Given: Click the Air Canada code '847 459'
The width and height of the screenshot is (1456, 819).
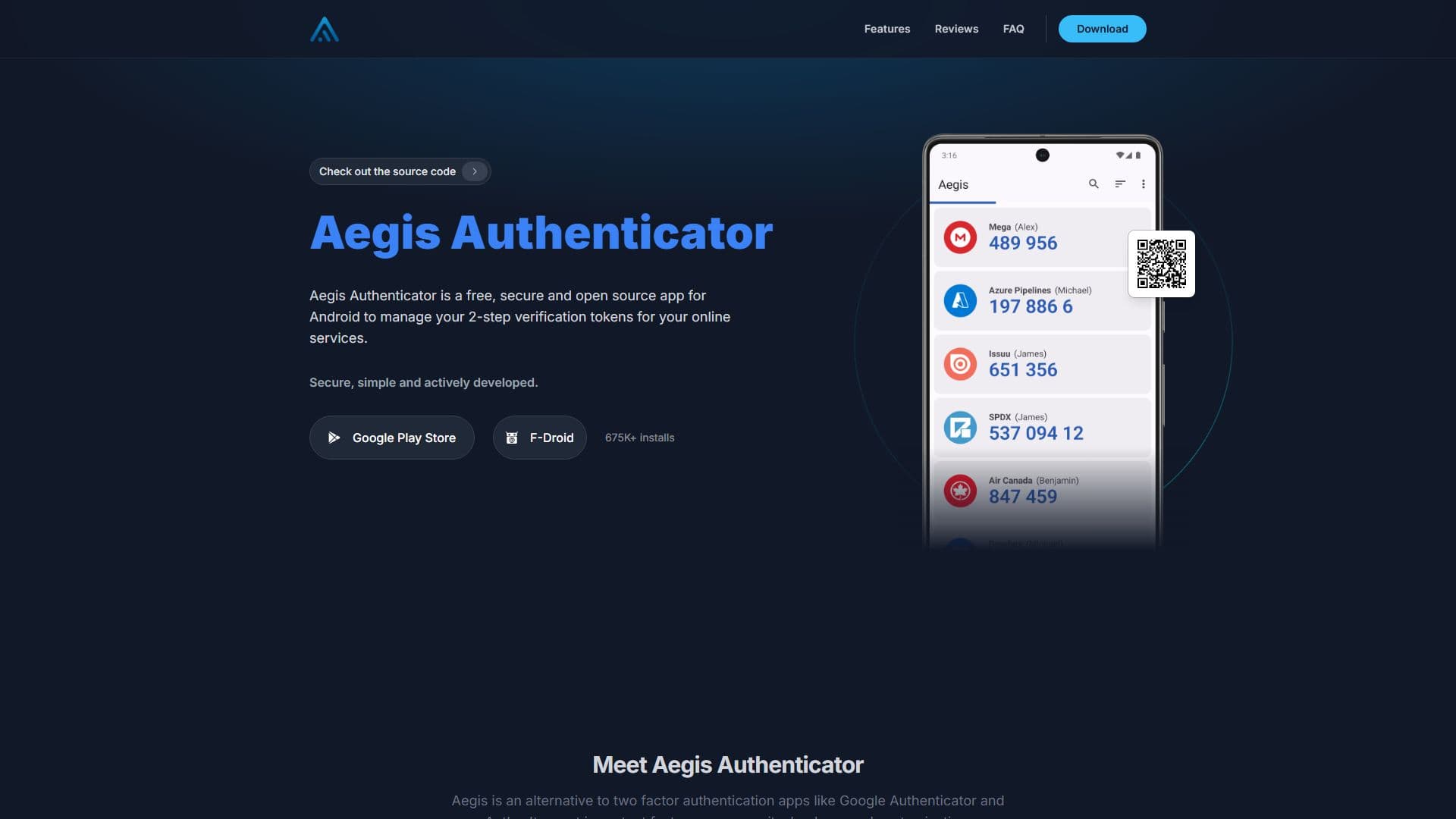Looking at the screenshot, I should (1022, 497).
